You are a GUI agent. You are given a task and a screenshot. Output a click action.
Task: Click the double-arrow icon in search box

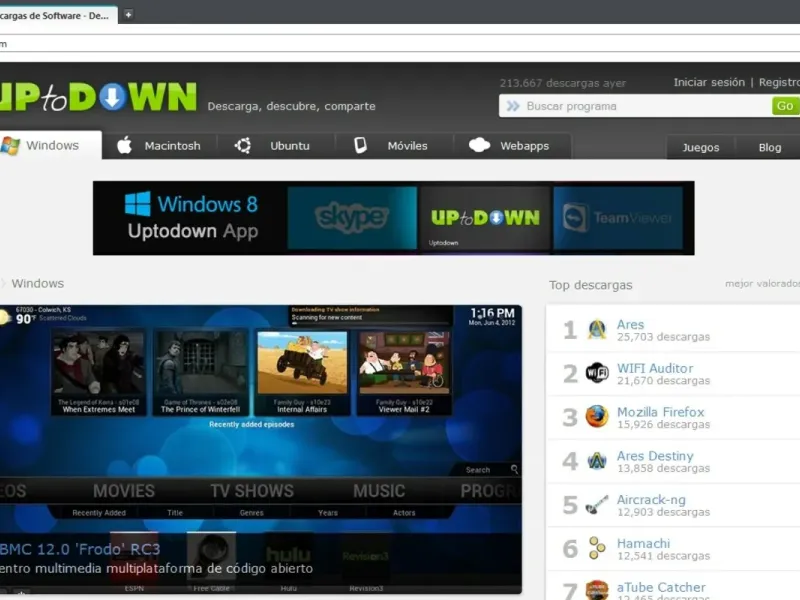[513, 106]
